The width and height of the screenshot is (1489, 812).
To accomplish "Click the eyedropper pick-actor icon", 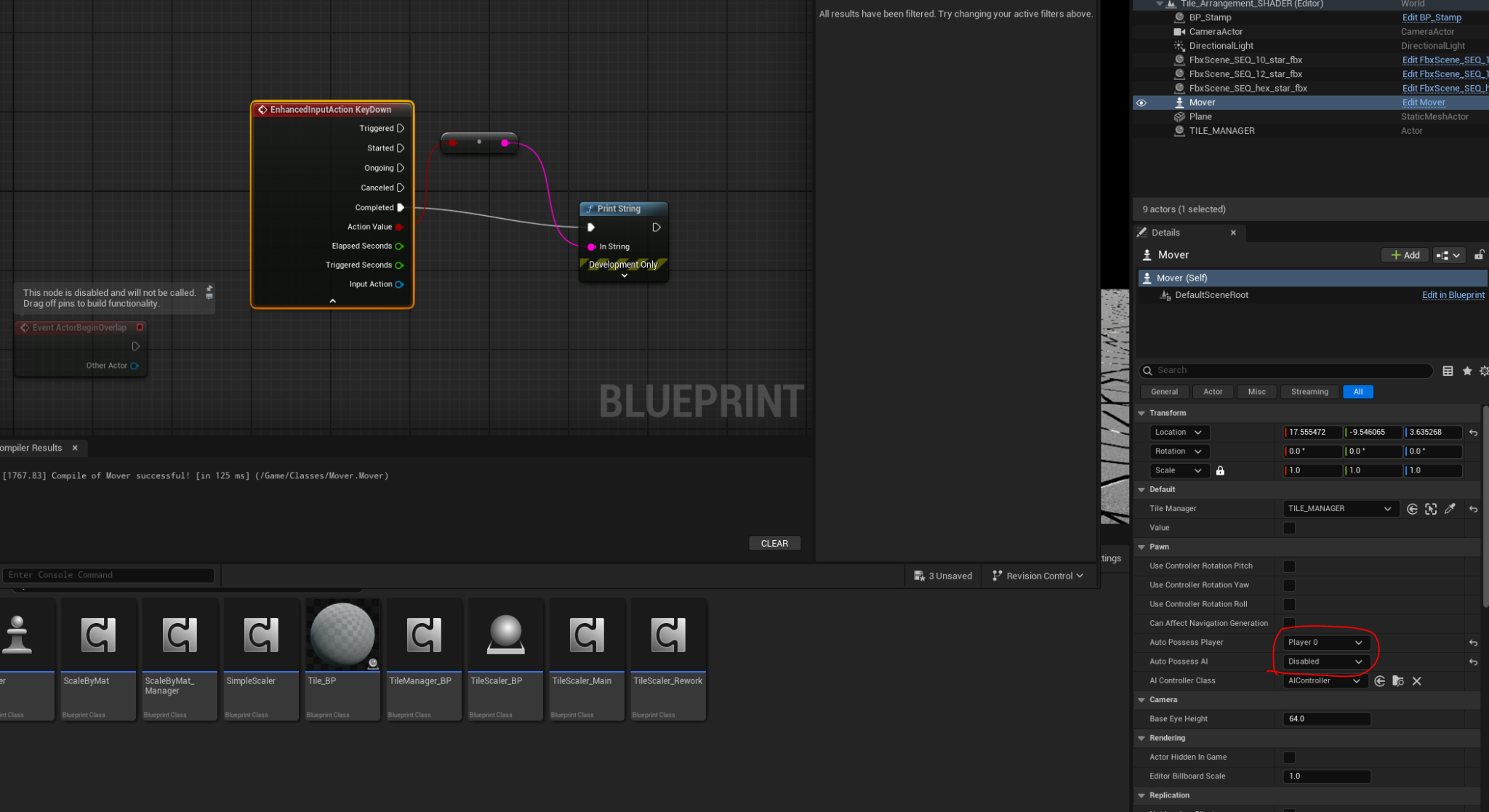I will coord(1450,509).
